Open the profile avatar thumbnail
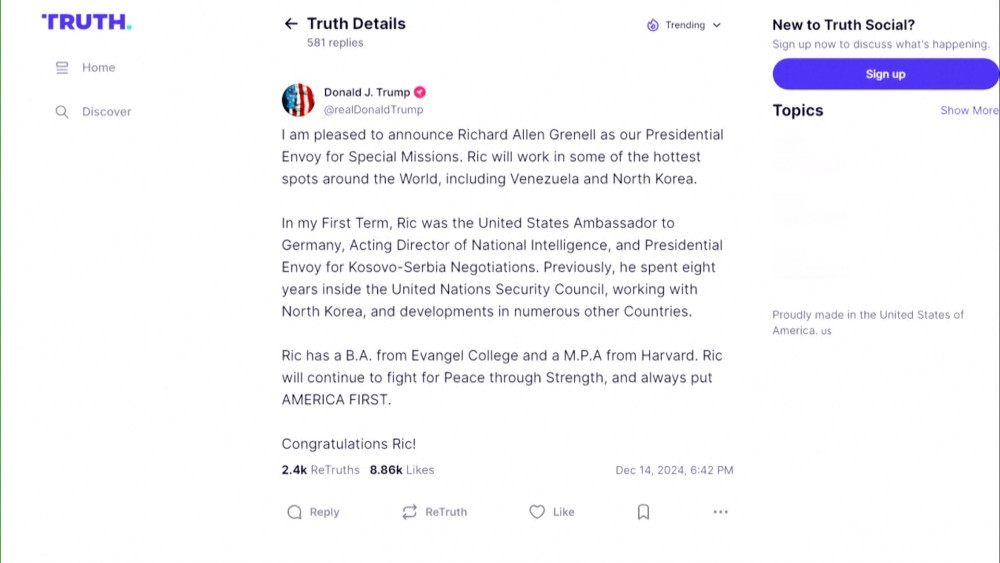Image resolution: width=1000 pixels, height=563 pixels. pos(298,100)
